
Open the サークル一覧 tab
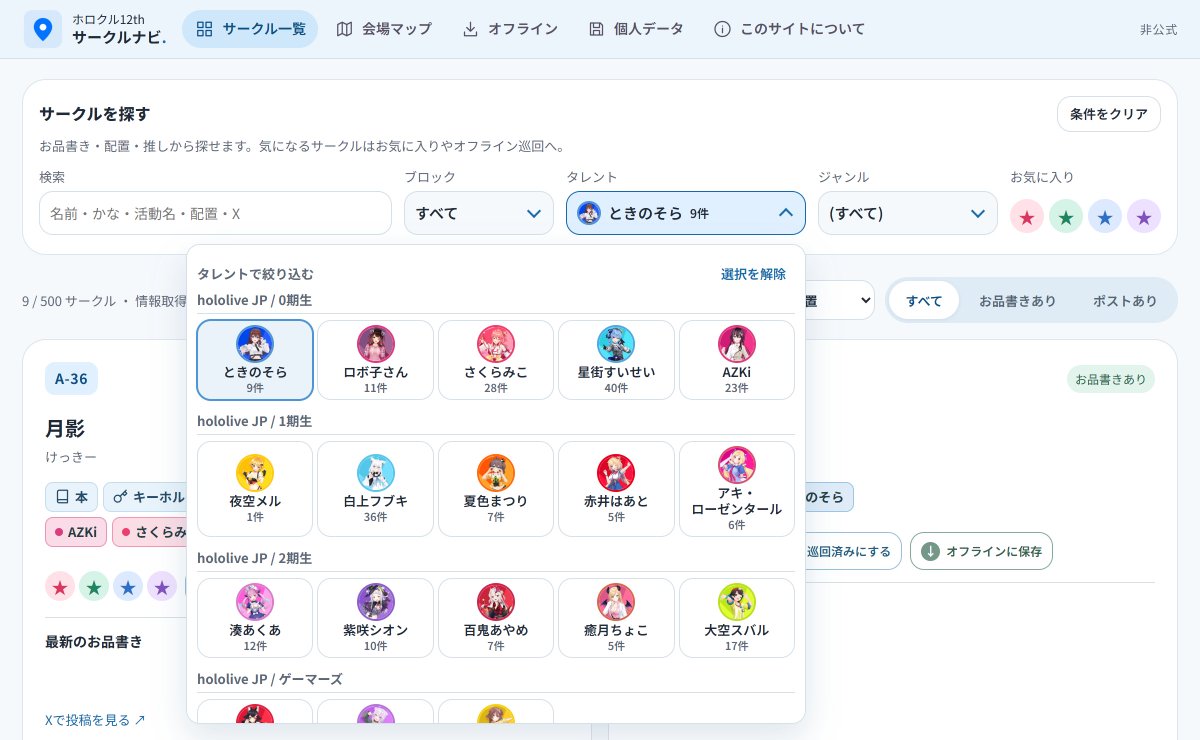[250, 29]
